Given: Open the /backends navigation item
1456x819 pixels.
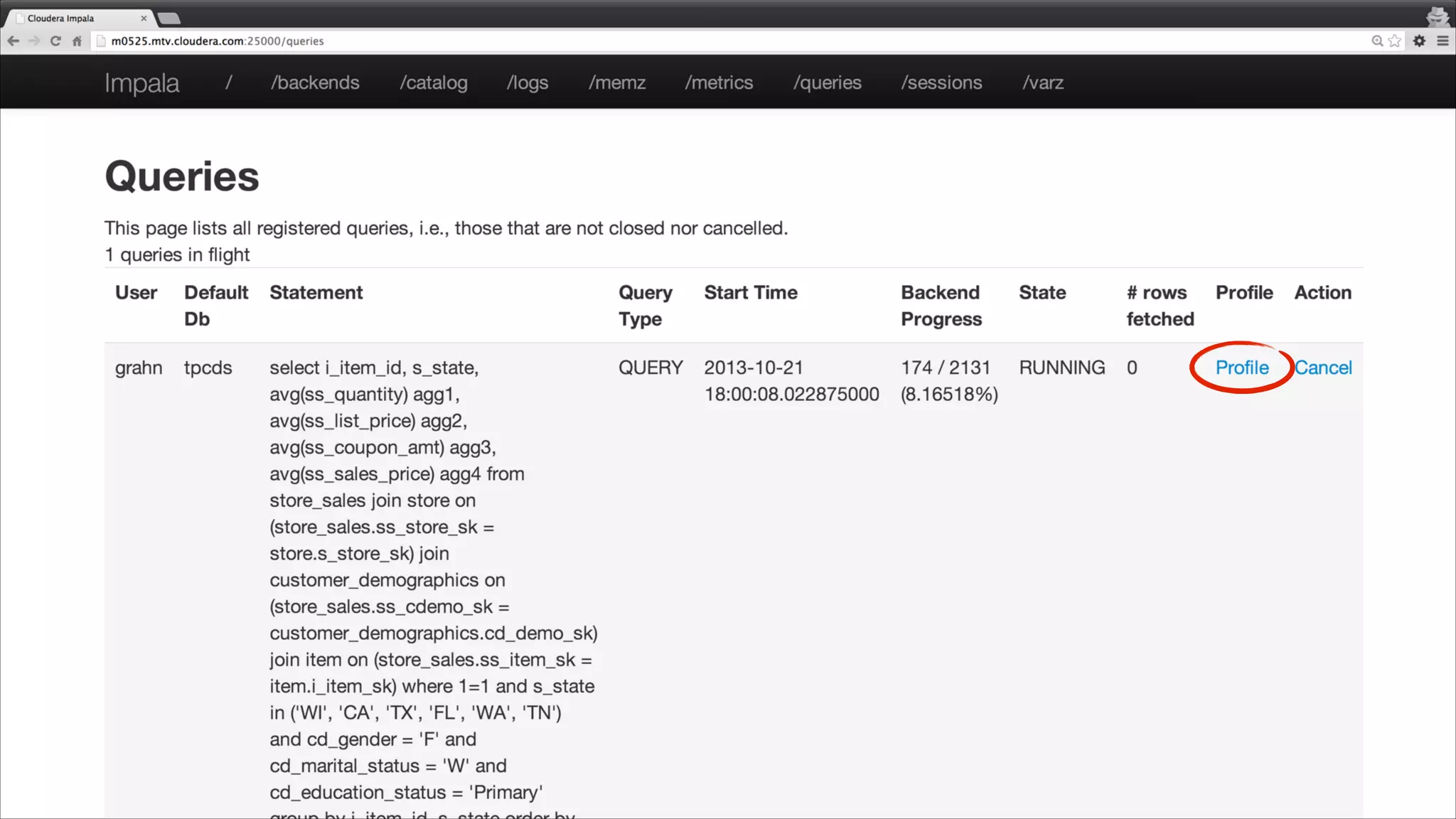Looking at the screenshot, I should 315,82.
